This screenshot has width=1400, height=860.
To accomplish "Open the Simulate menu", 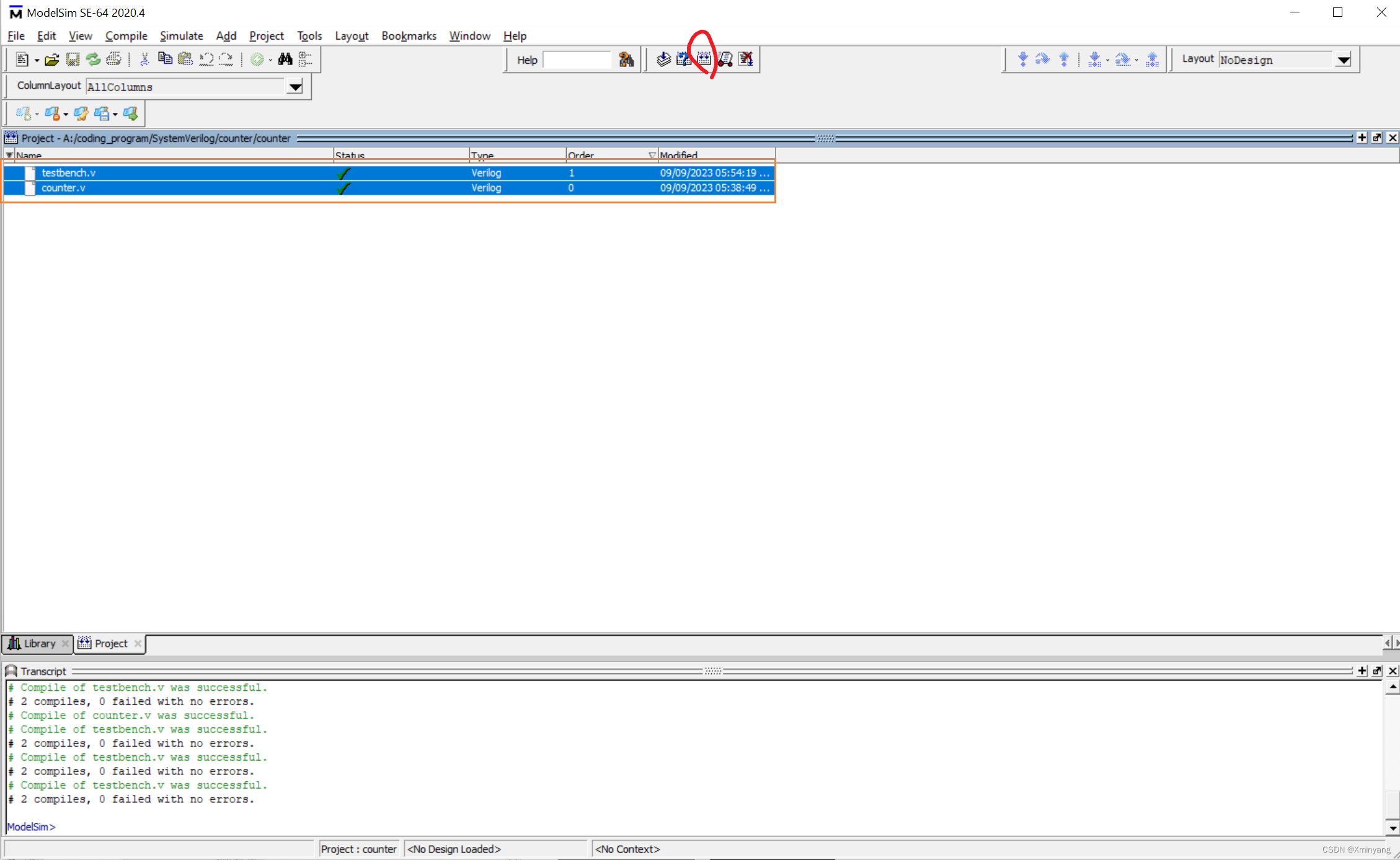I will (x=182, y=36).
